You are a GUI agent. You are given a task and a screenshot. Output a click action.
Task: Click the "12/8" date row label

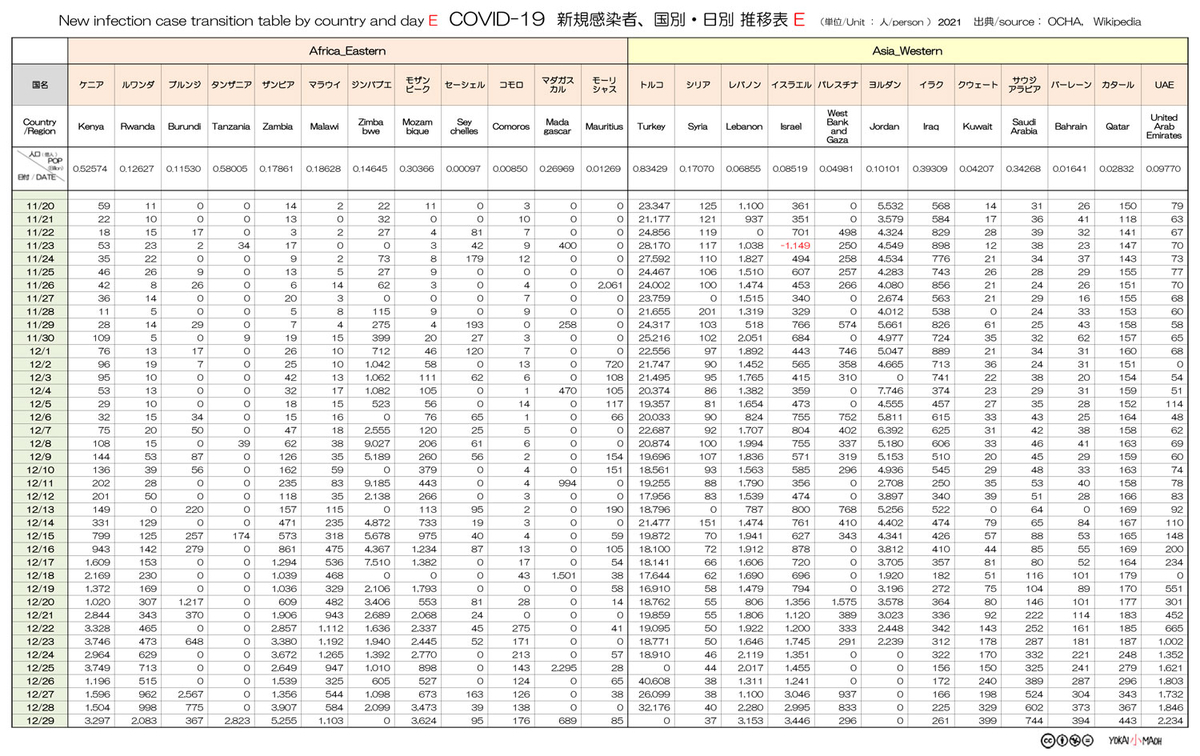(x=39, y=442)
